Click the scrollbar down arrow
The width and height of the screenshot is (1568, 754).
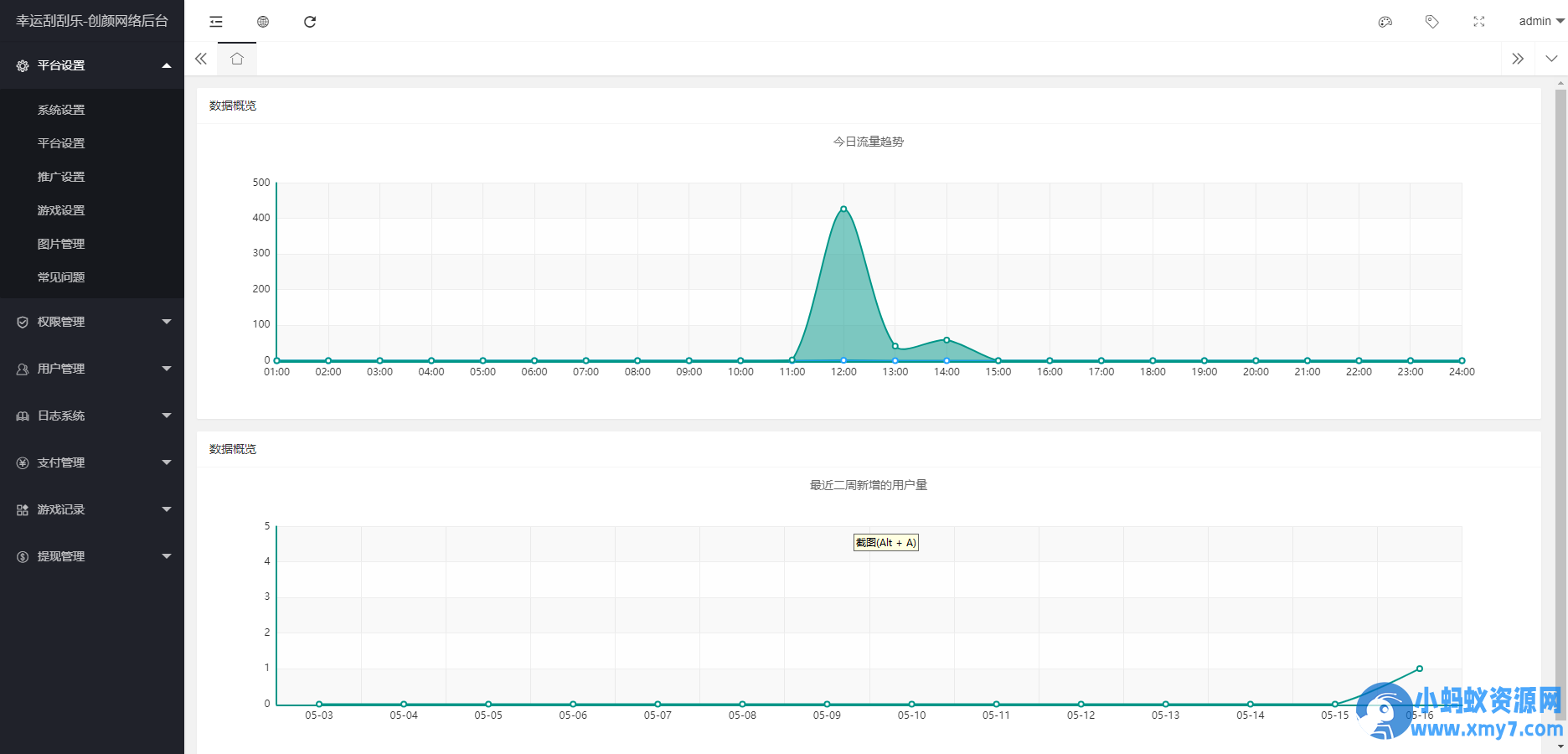coord(1560,746)
